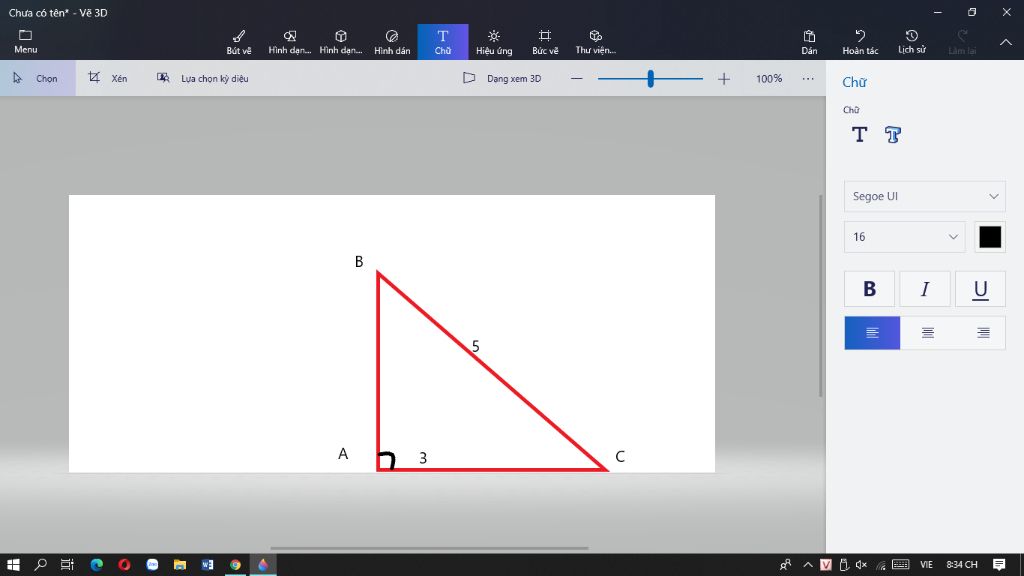Open the three-dot more options menu
Viewport: 1024px width, 576px height.
click(x=808, y=78)
